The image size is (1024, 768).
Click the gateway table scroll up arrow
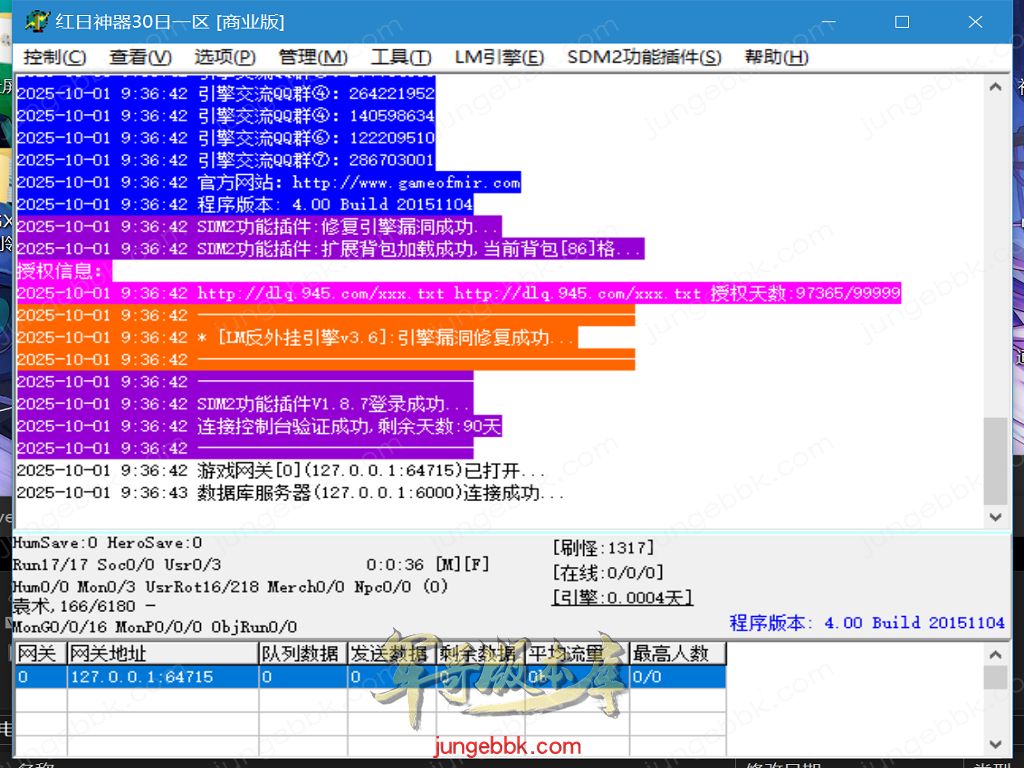[995, 654]
